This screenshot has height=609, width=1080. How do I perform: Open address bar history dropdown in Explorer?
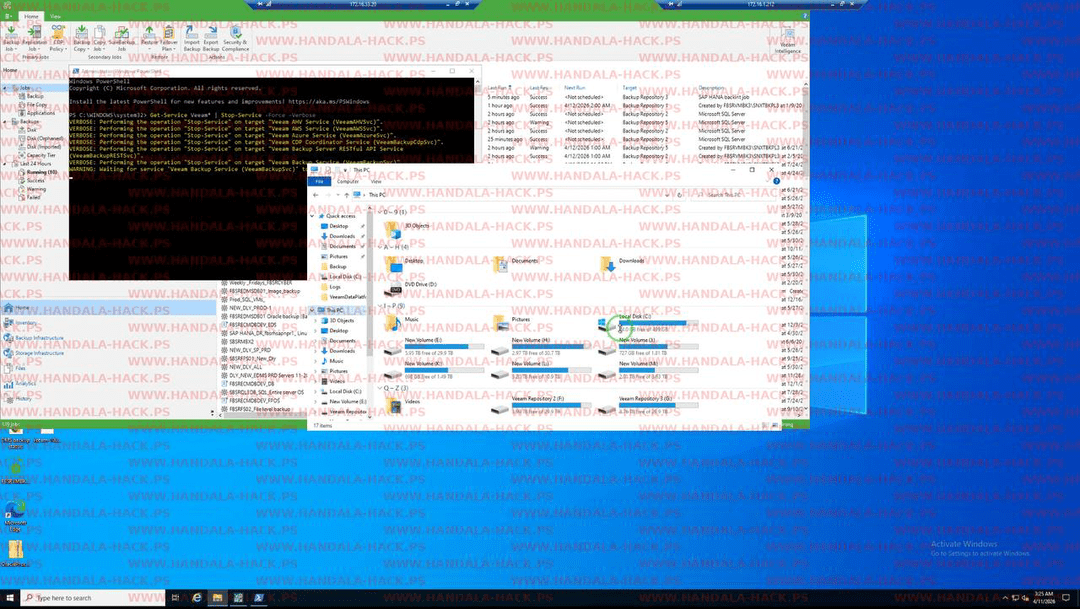(x=668, y=195)
